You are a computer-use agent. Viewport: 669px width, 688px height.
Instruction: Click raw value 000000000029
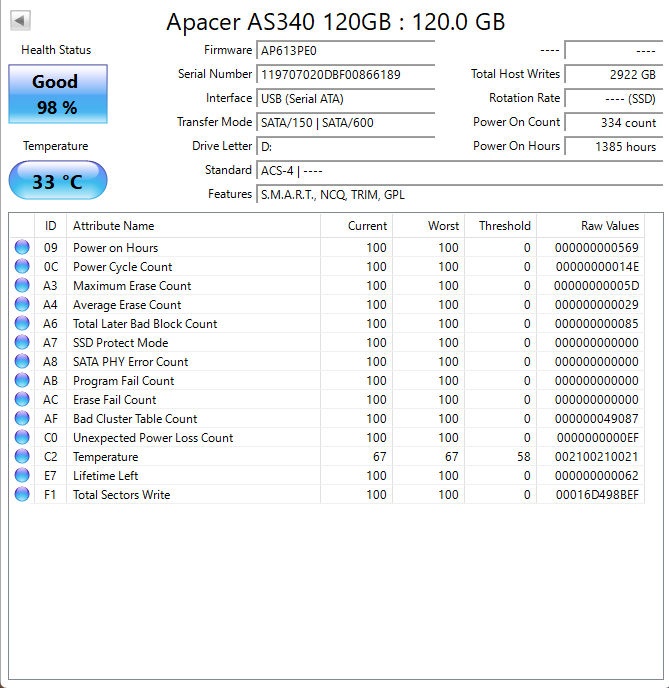click(597, 305)
